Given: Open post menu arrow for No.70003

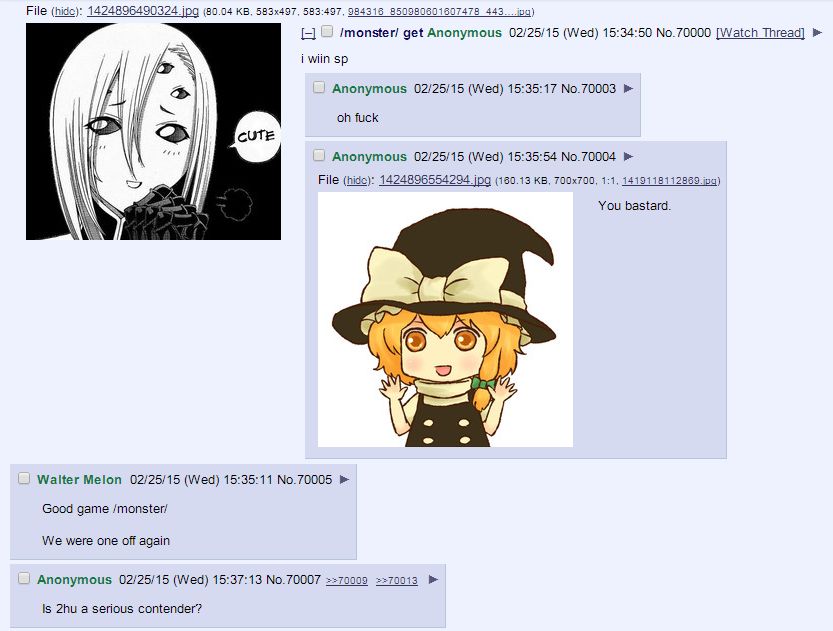Looking at the screenshot, I should tap(628, 88).
